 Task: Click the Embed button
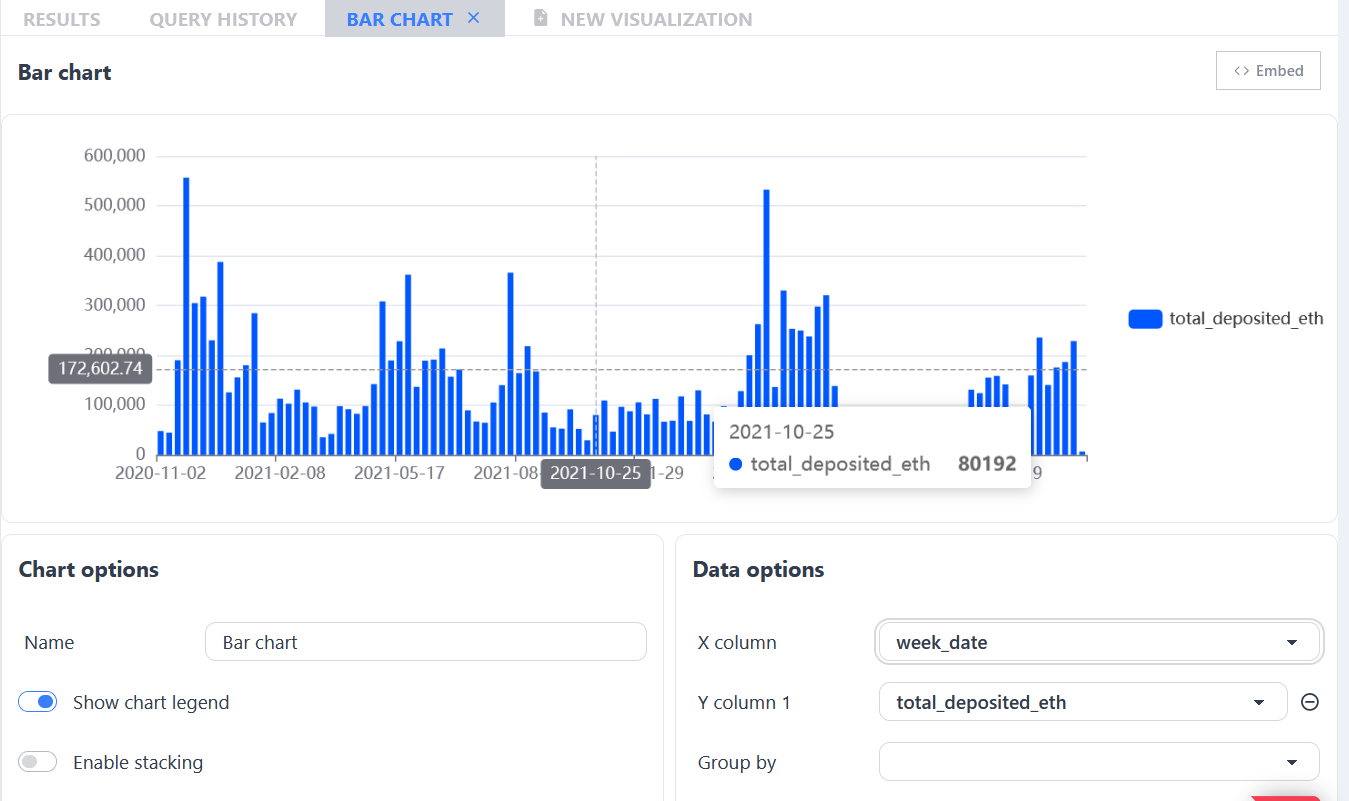[x=1268, y=71]
